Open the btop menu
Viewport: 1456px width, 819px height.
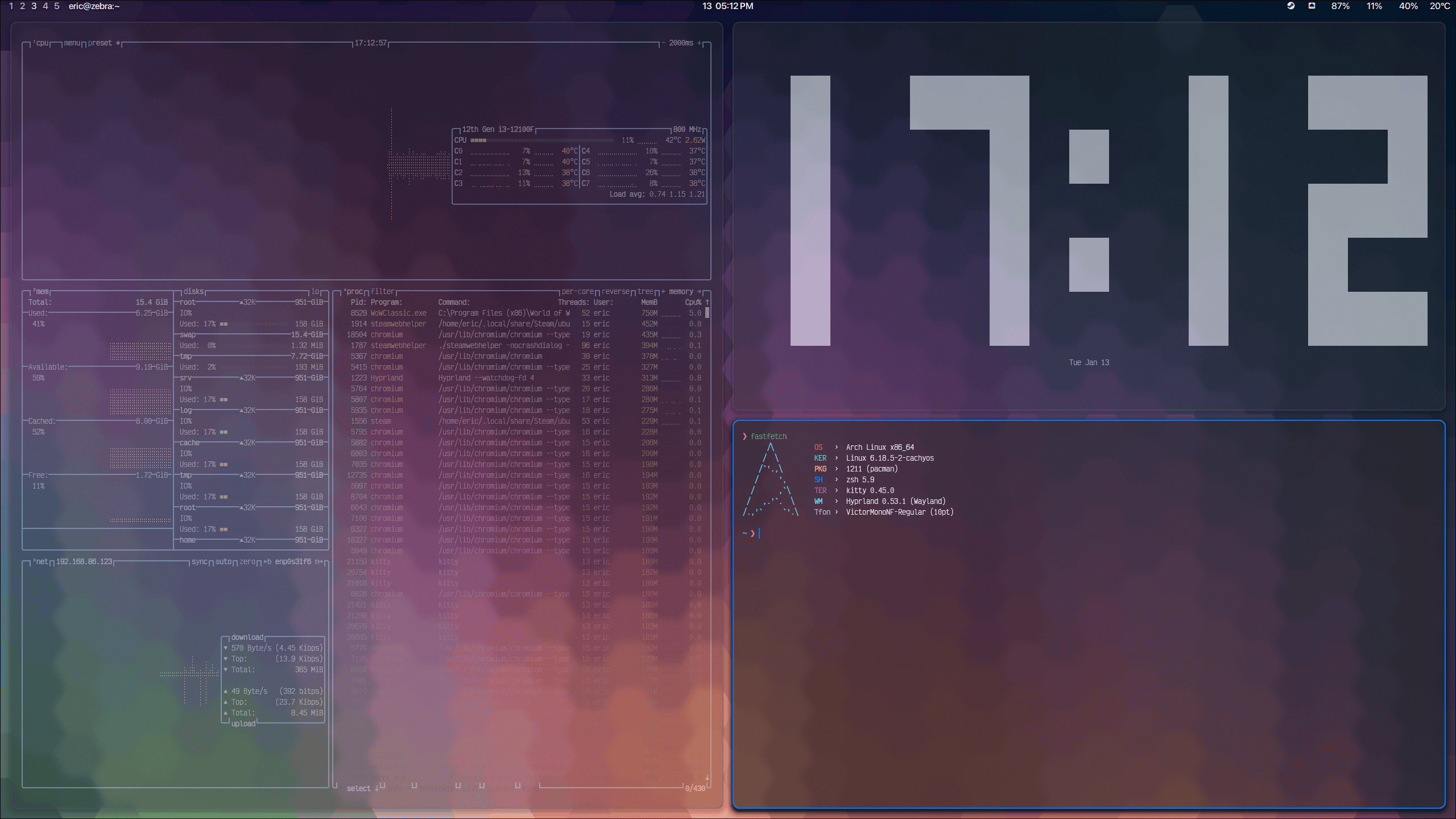72,43
